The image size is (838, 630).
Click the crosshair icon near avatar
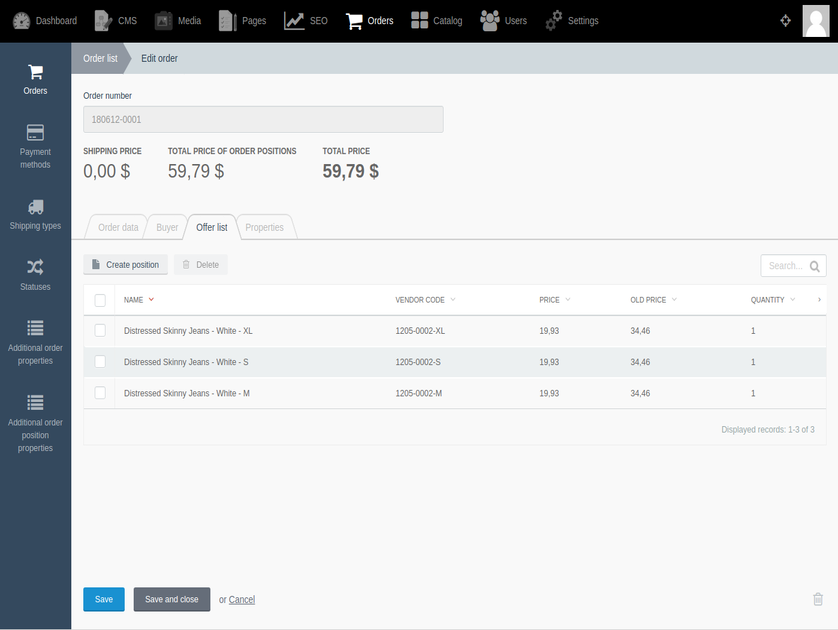click(x=785, y=21)
